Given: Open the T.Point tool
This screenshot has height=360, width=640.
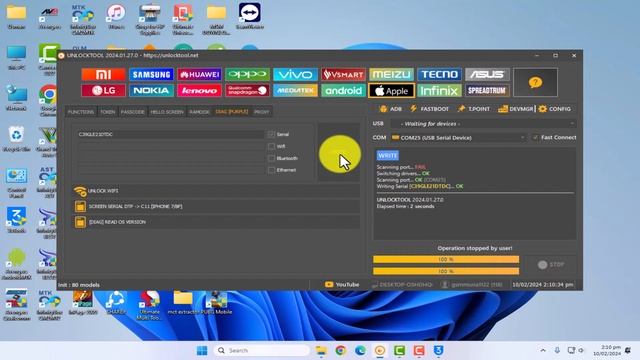Looking at the screenshot, I should (x=473, y=109).
